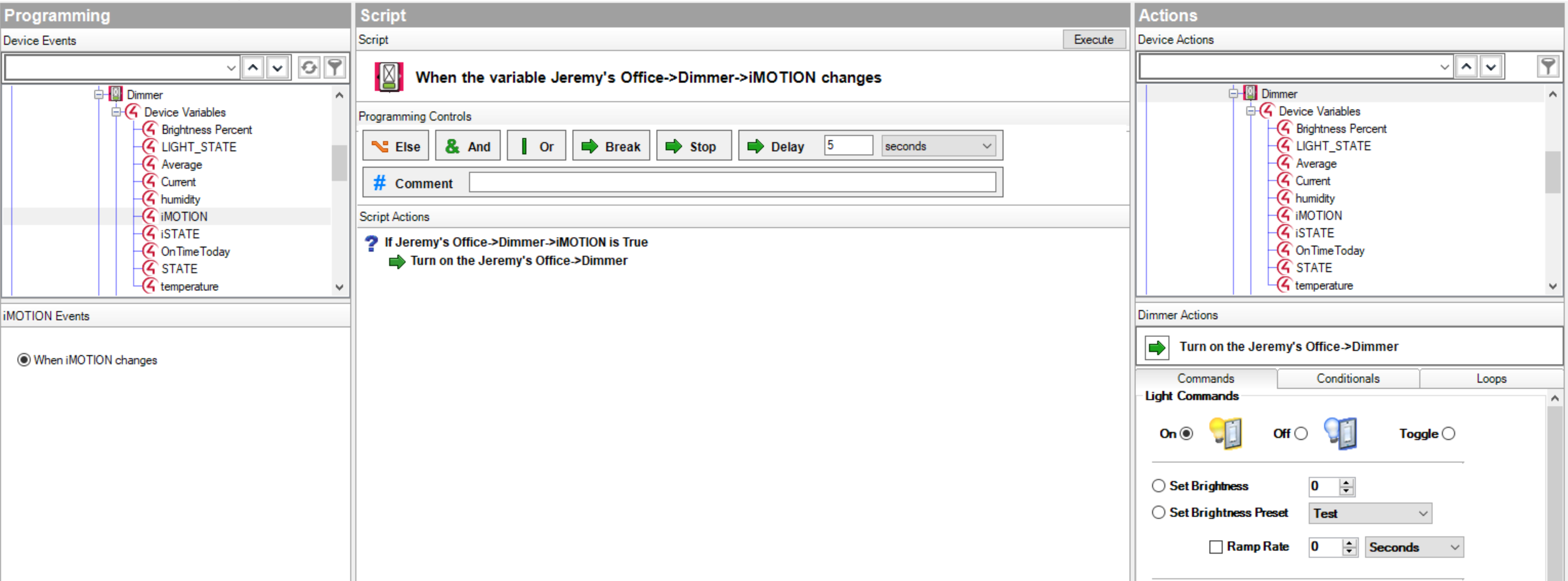
Task: Click filter icon in Device Actions toolbar
Action: click(x=1548, y=66)
